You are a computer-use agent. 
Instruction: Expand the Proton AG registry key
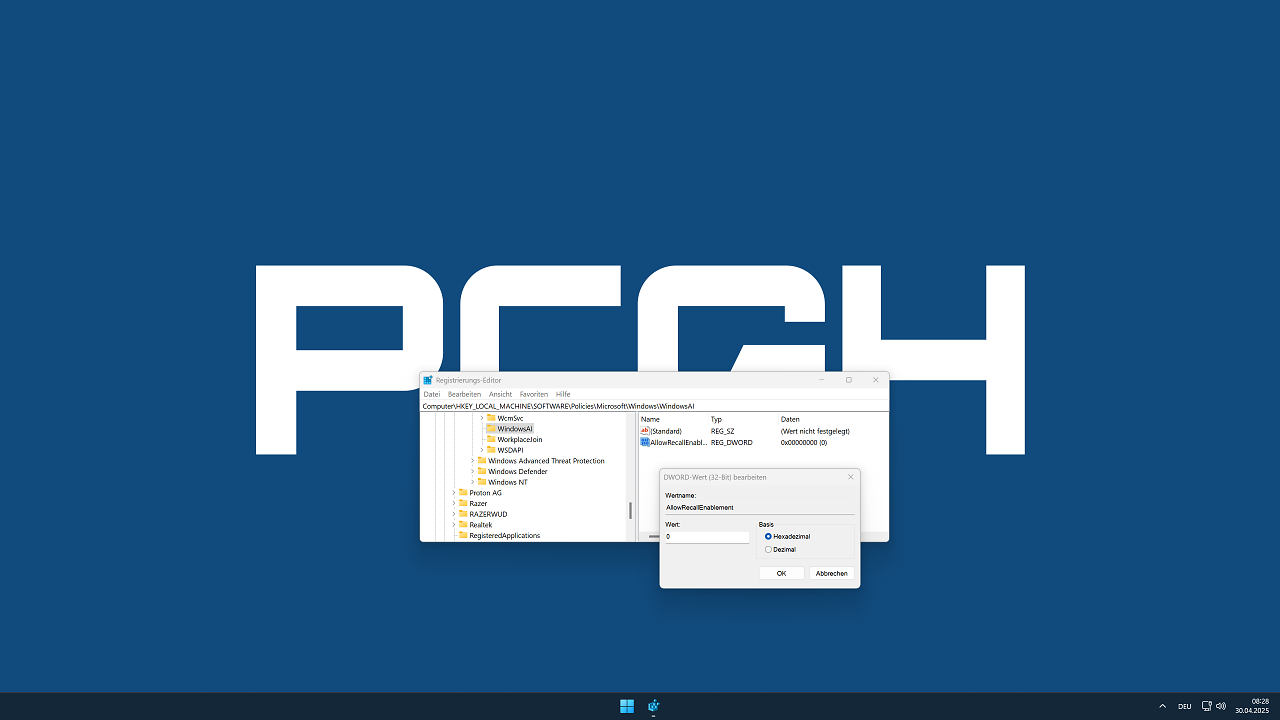[453, 493]
